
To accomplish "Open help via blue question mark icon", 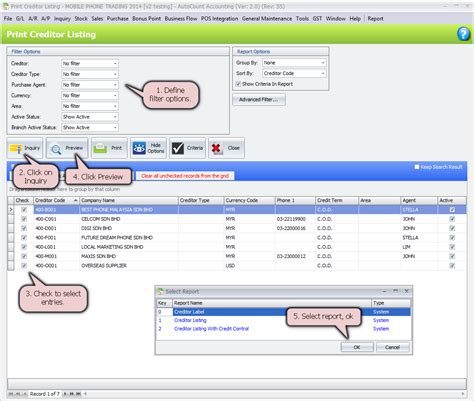I will [463, 34].
